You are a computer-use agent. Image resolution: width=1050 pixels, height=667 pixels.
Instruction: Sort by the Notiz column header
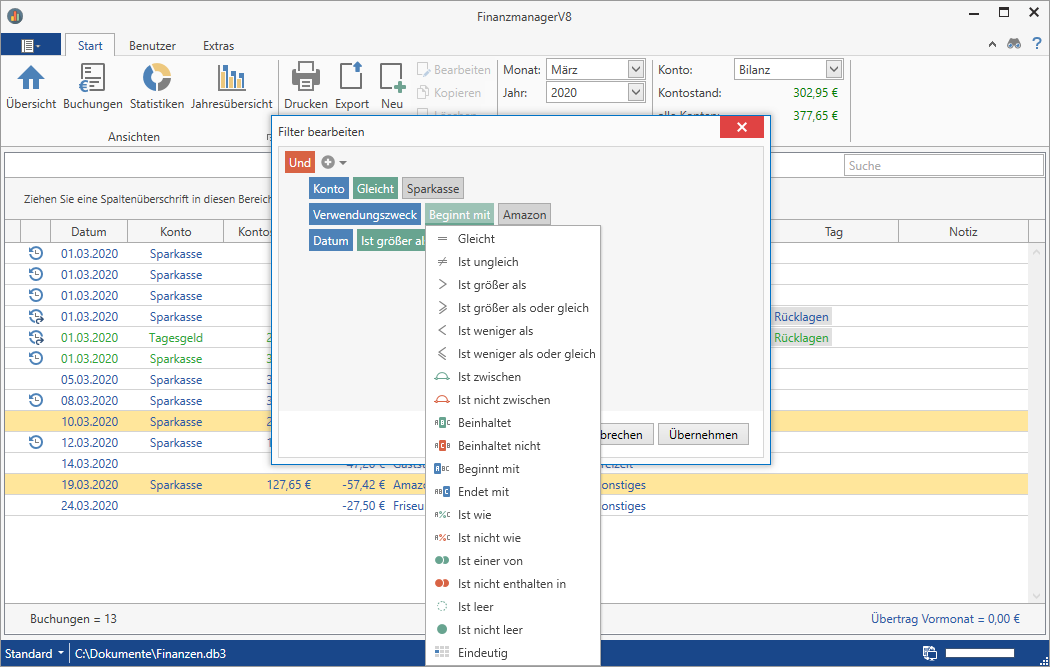[x=963, y=232]
